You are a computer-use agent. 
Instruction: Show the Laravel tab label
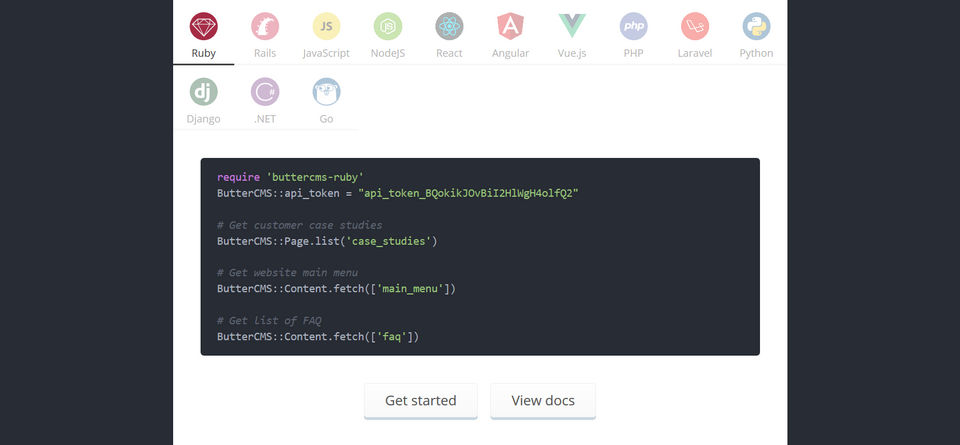pos(695,53)
